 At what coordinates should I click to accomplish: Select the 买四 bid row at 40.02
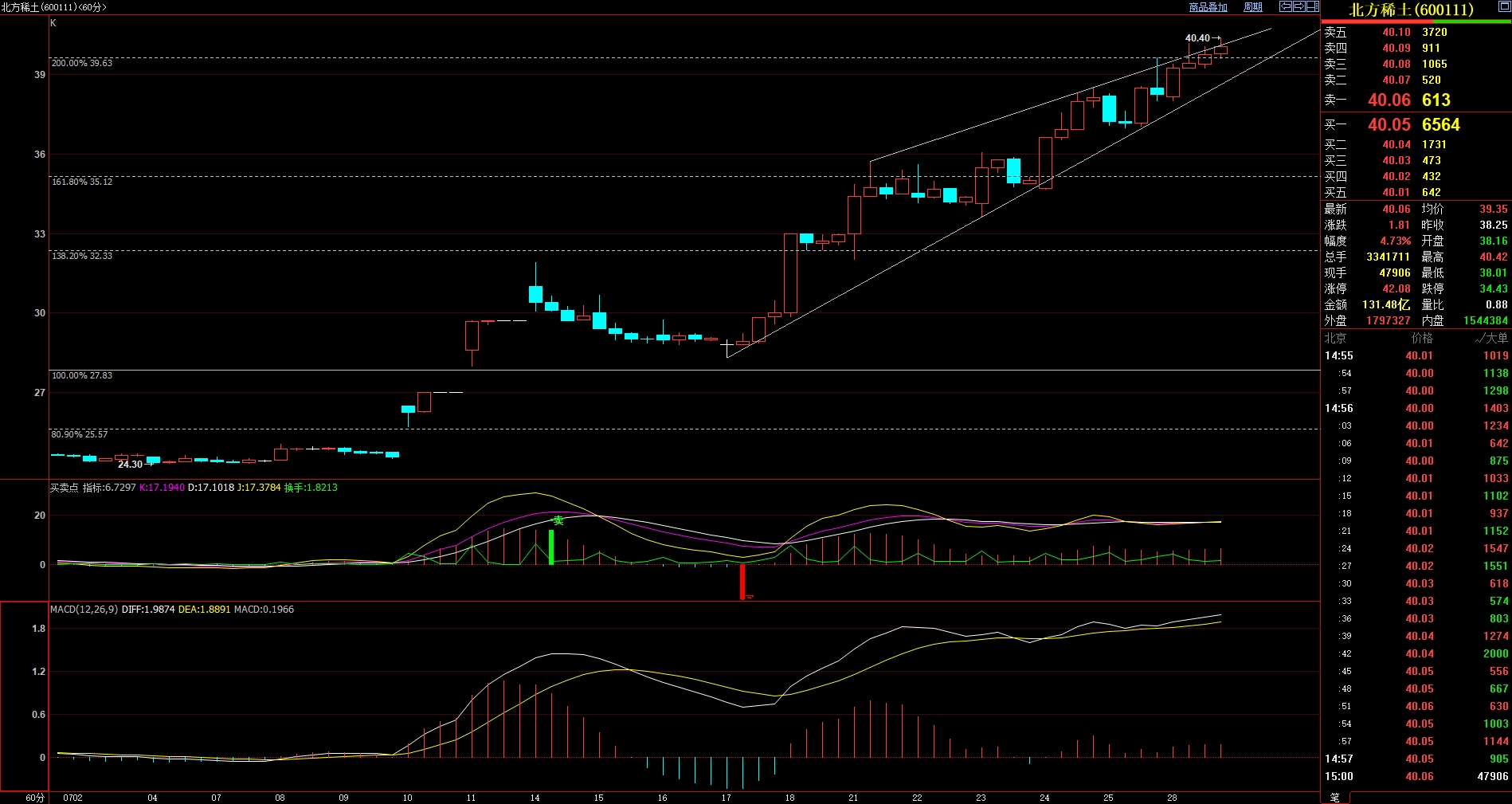click(1416, 176)
